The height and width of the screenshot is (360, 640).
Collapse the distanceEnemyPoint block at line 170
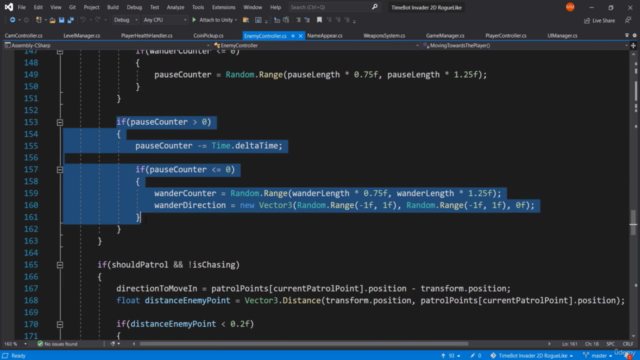[60, 324]
